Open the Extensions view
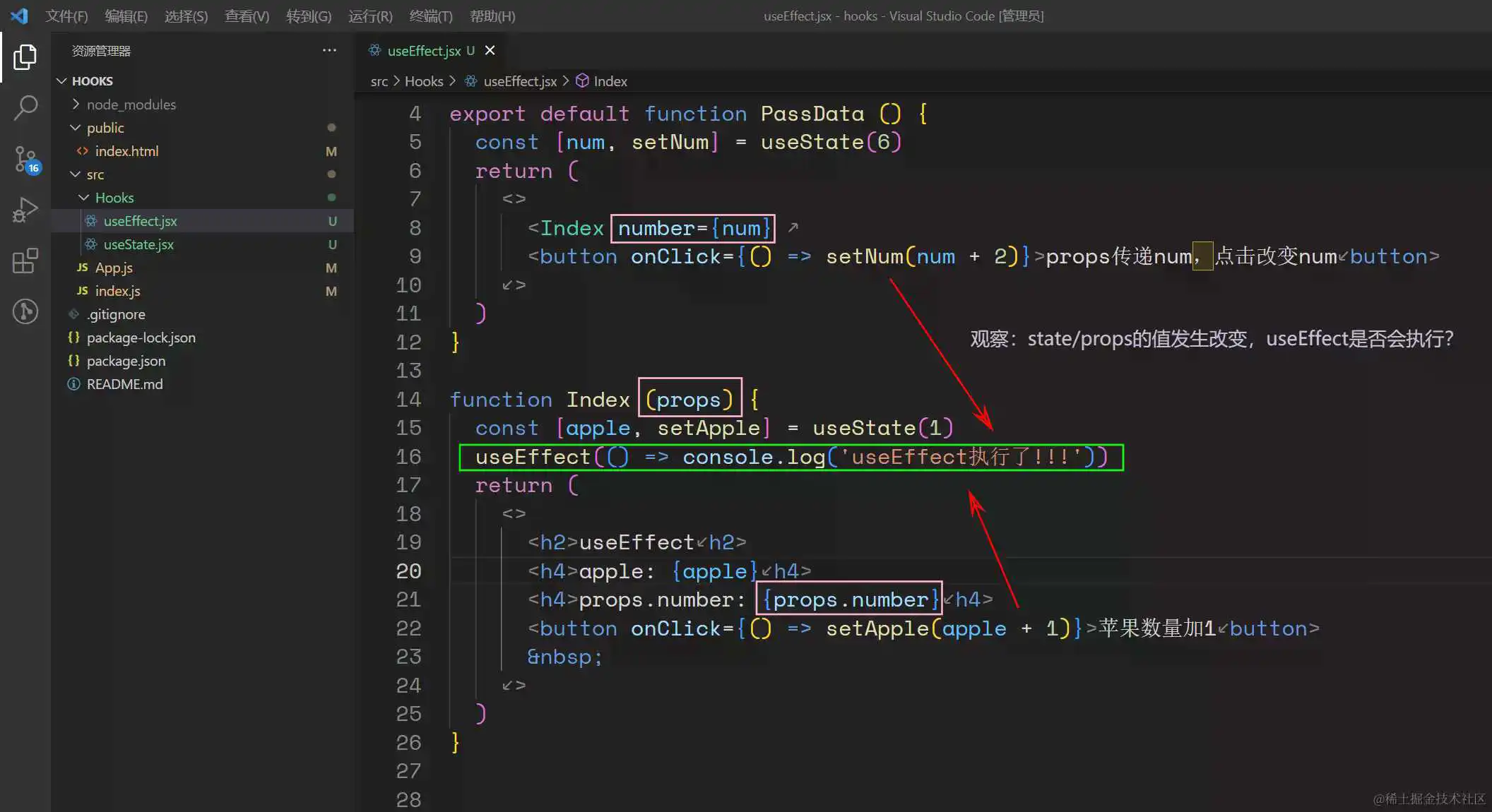This screenshot has height=812, width=1492. (x=25, y=261)
